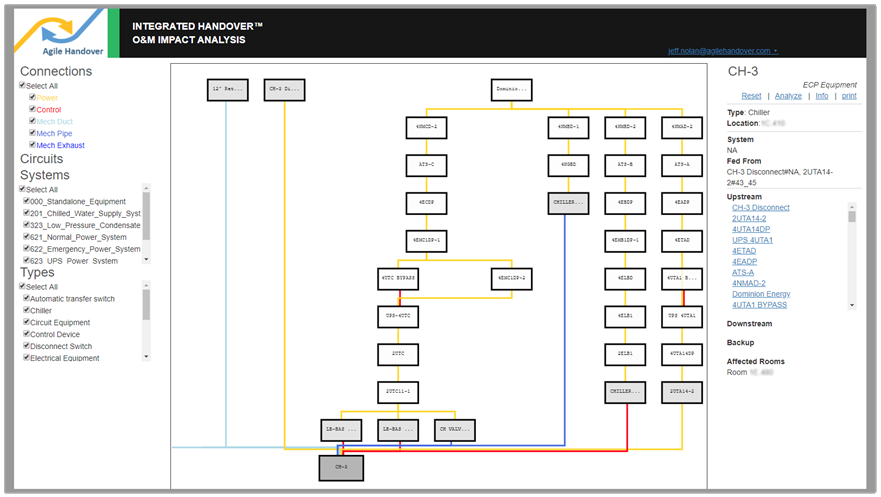Screen dimensions: 881x497
Task: Click the Agile Handover logo
Action: coord(60,34)
